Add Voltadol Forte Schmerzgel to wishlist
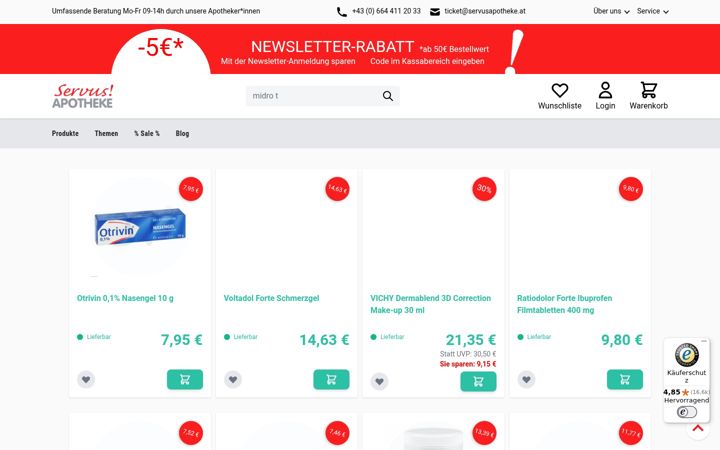Viewport: 720px width, 450px height. click(x=233, y=379)
